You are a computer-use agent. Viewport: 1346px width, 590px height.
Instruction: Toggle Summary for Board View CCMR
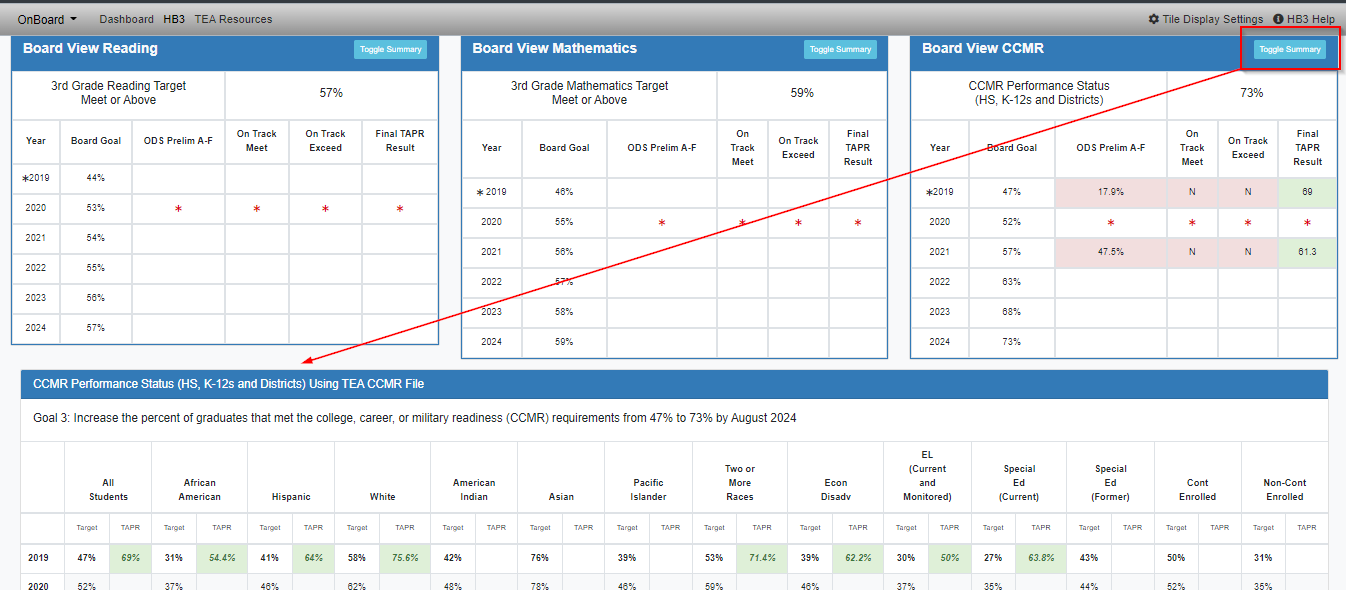[1289, 47]
